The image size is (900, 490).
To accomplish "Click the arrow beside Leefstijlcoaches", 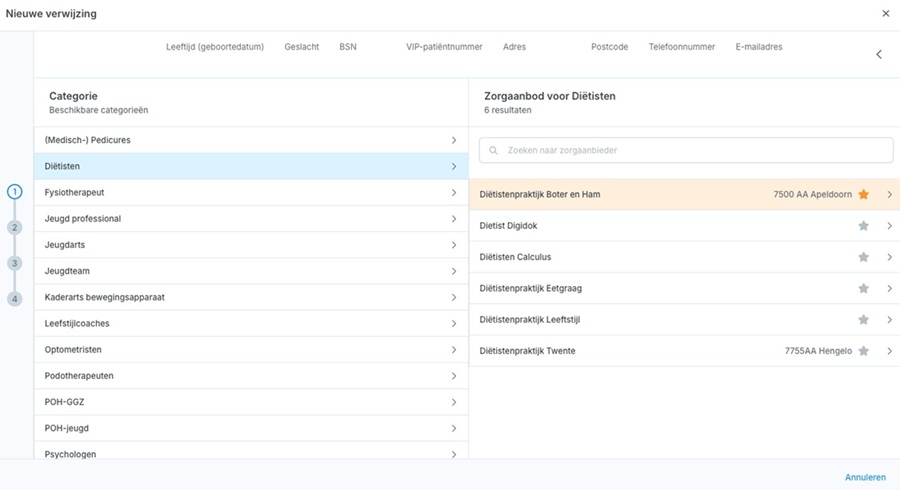I will (x=453, y=324).
